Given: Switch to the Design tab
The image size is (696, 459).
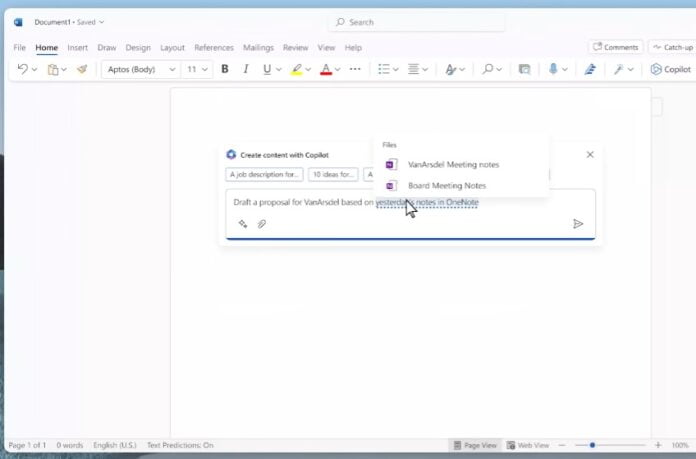Looking at the screenshot, I should point(138,47).
